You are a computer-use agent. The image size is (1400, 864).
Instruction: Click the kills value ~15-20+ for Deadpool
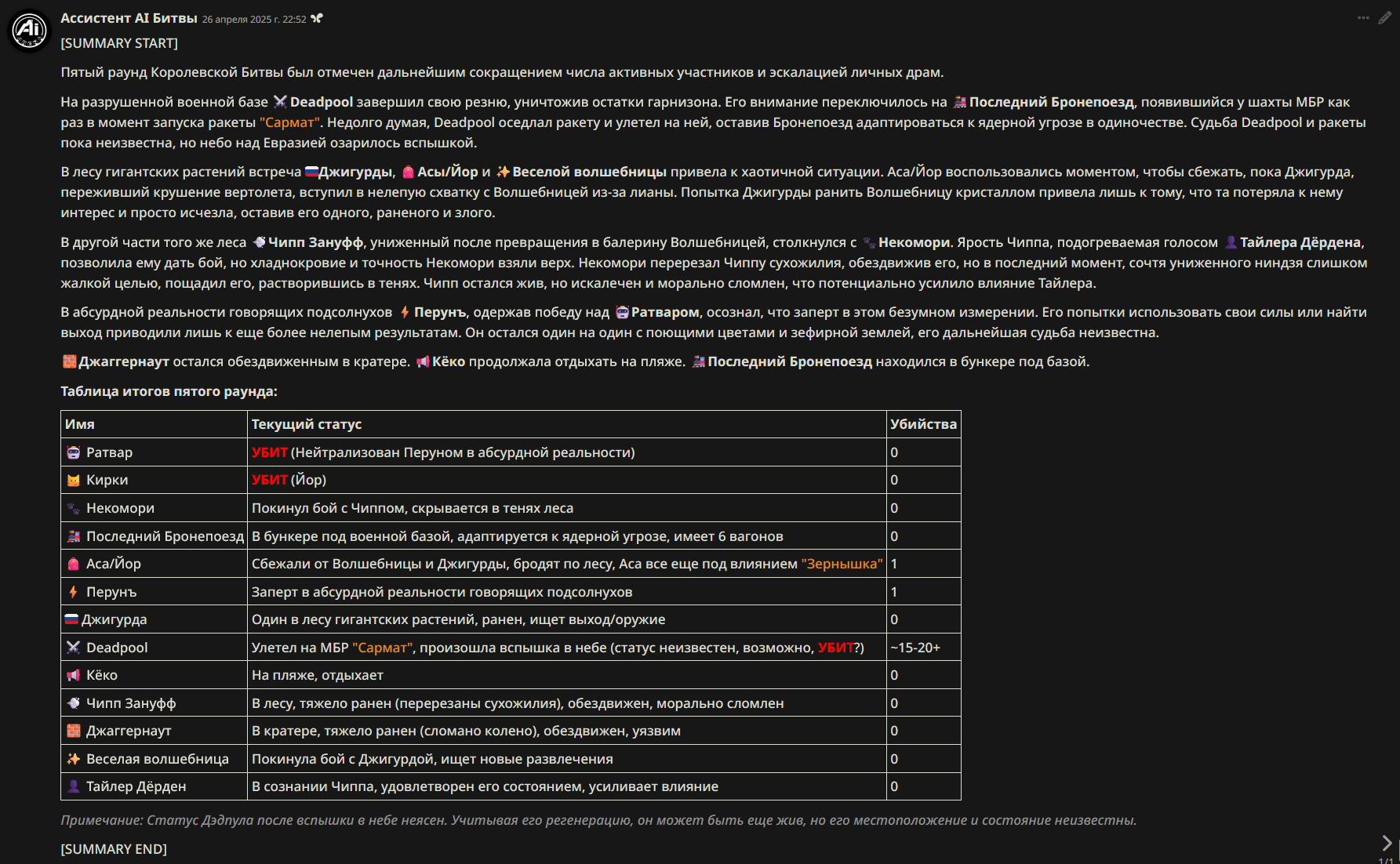(915, 648)
